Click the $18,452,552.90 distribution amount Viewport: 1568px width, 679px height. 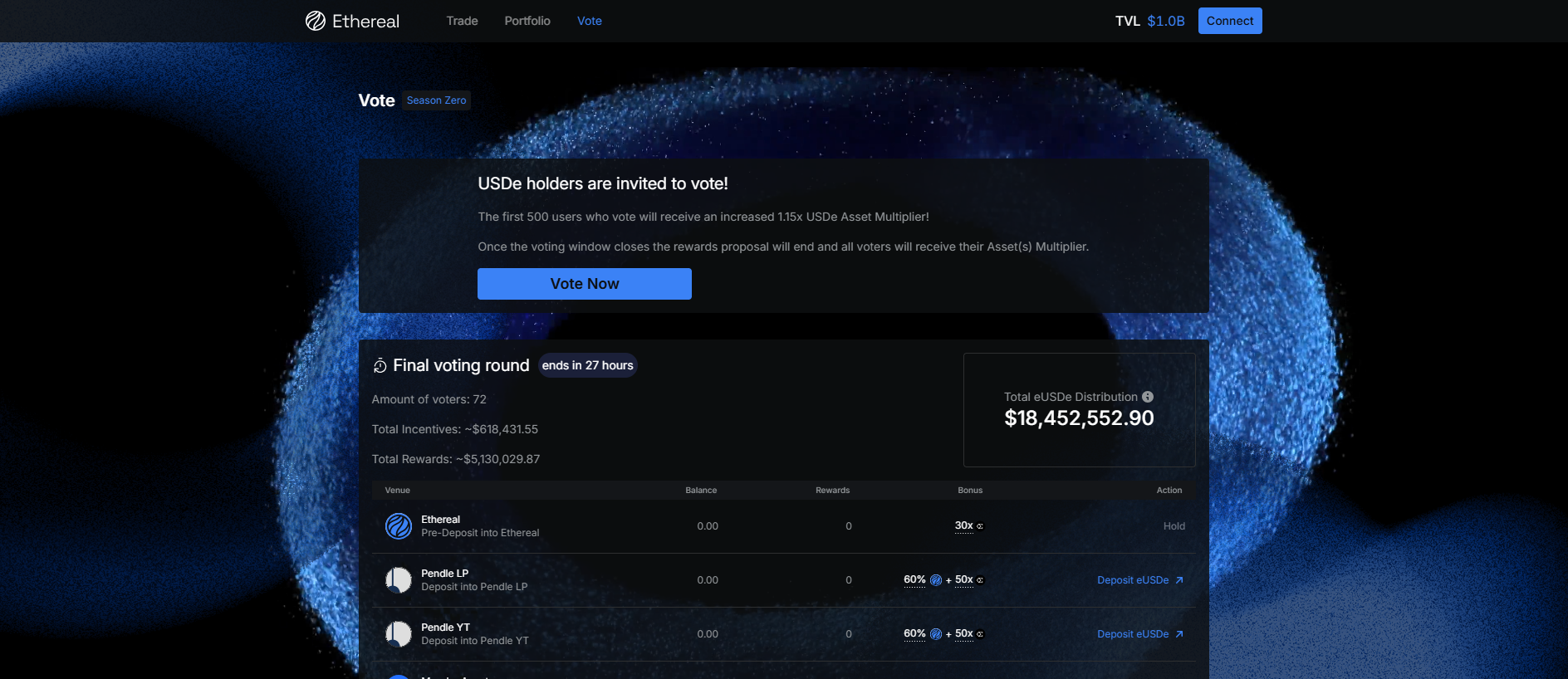[1079, 418]
